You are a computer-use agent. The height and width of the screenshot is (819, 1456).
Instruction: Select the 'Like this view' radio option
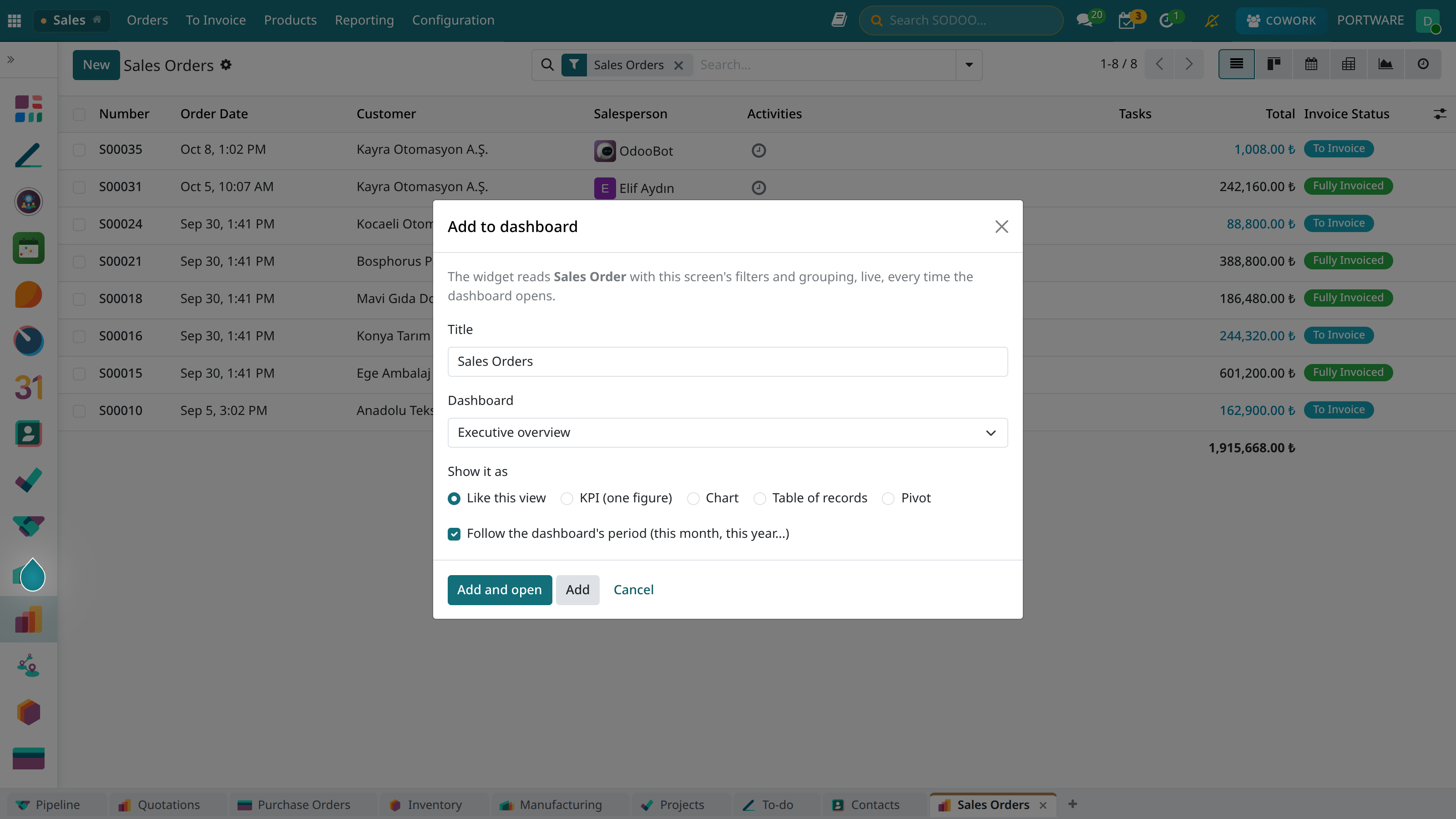click(x=454, y=499)
